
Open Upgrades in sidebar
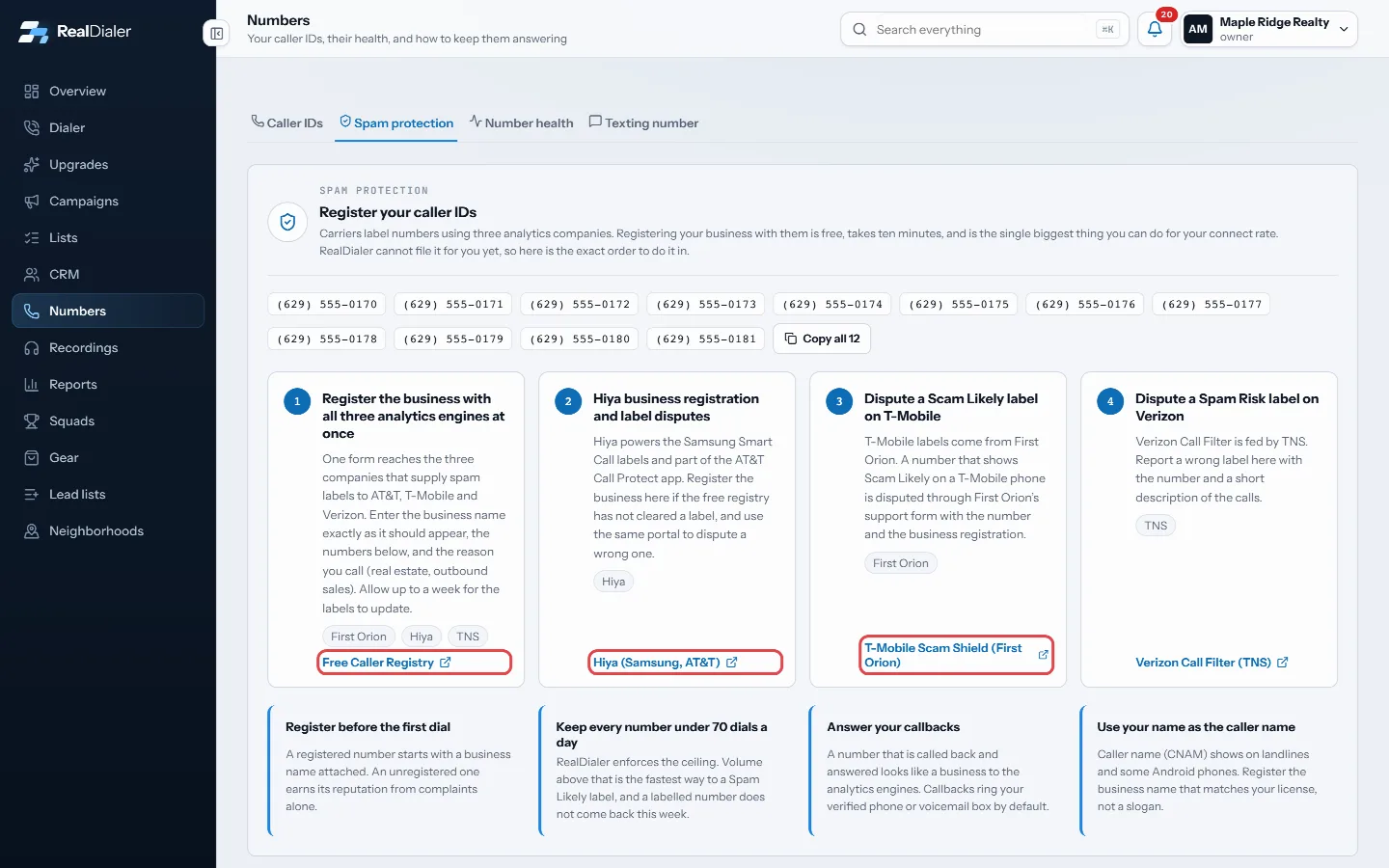(108, 165)
